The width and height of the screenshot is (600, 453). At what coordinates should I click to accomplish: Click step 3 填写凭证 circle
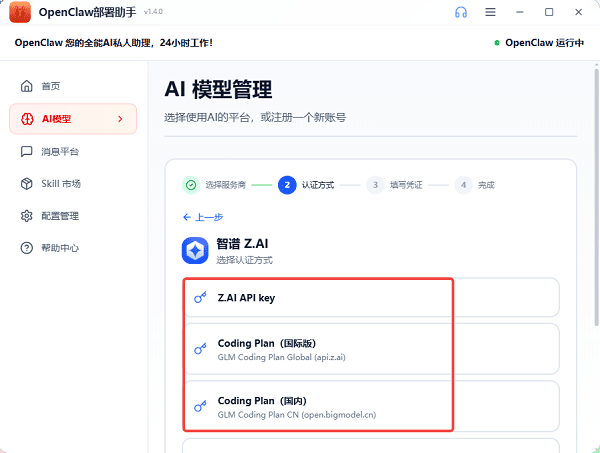click(x=375, y=185)
